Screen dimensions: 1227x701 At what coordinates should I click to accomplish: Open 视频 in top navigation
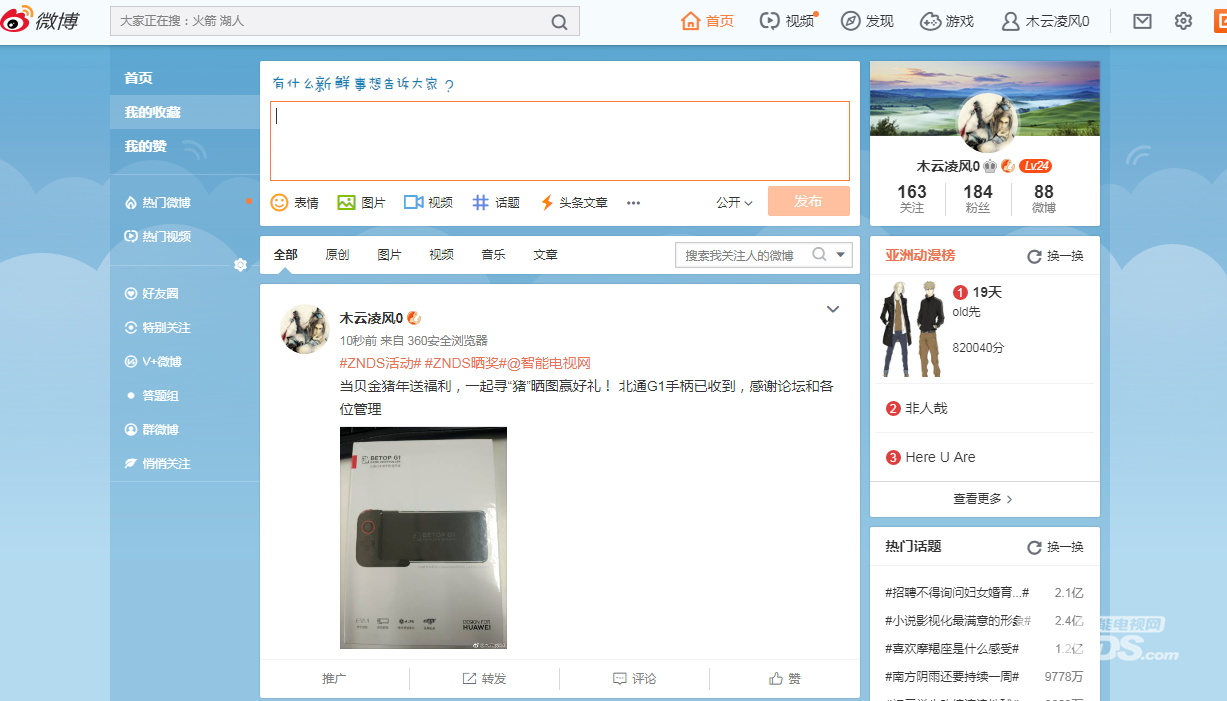[x=787, y=21]
